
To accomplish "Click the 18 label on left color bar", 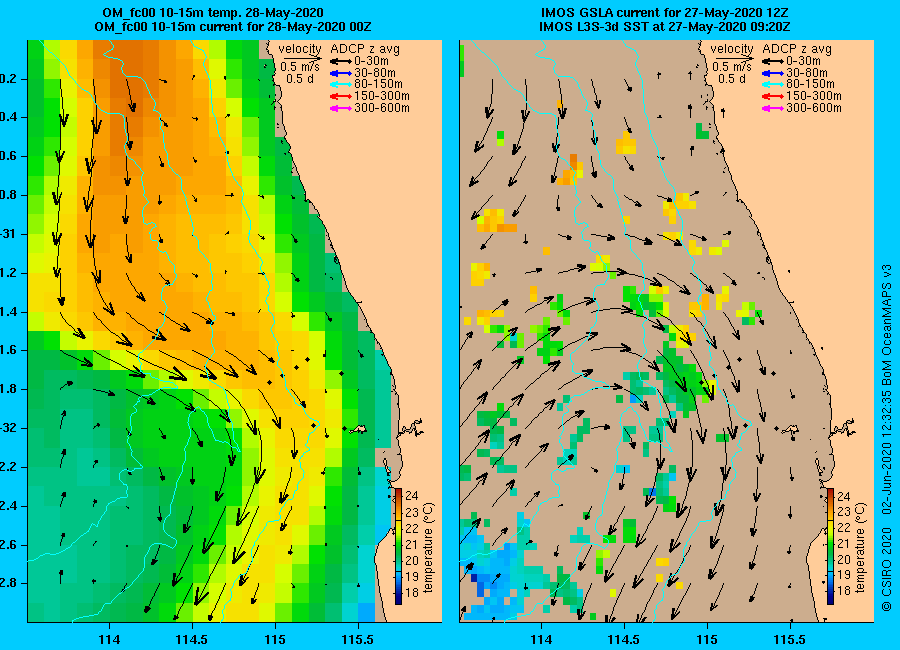I will point(412,592).
